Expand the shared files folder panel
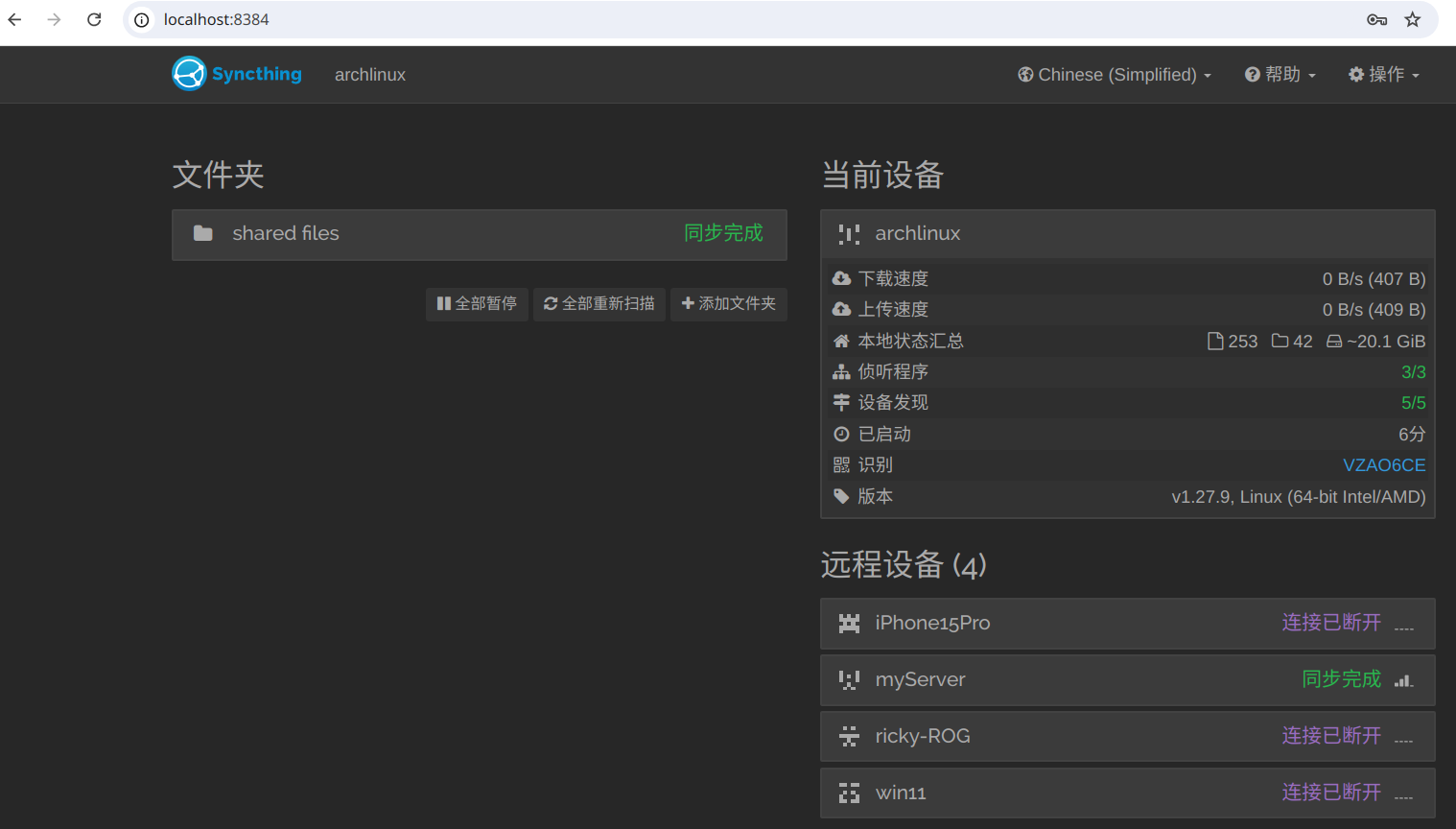 (x=479, y=234)
